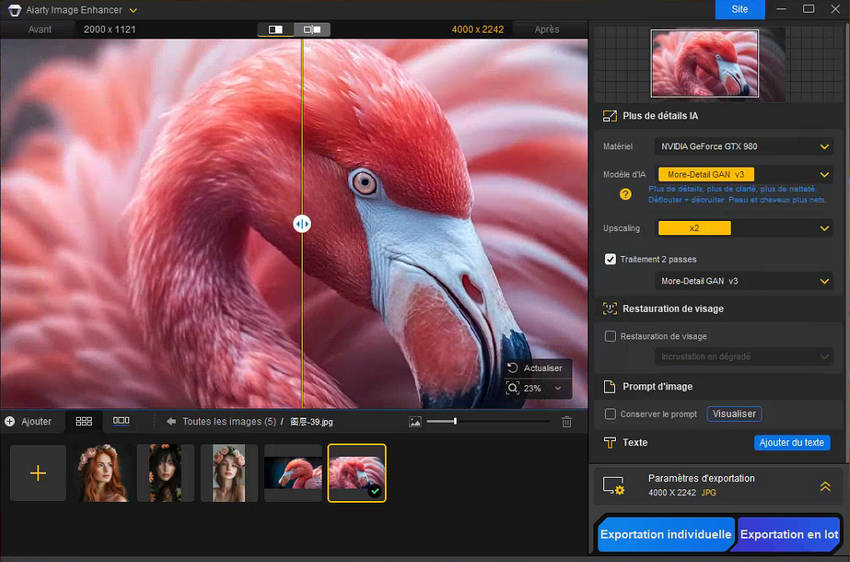The image size is (850, 562).
Task: Click the question mark help icon
Action: pyautogui.click(x=625, y=194)
